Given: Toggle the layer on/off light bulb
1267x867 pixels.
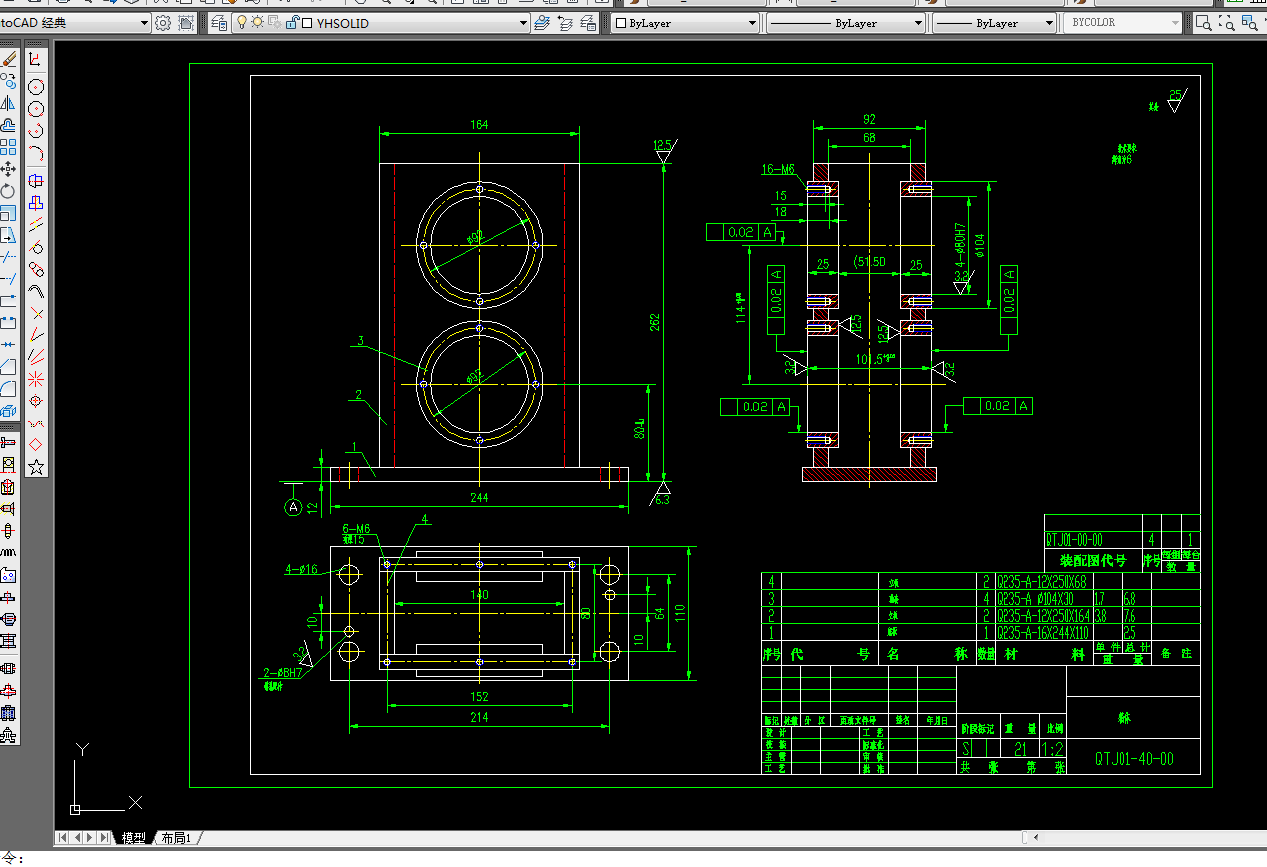Looking at the screenshot, I should 241,23.
